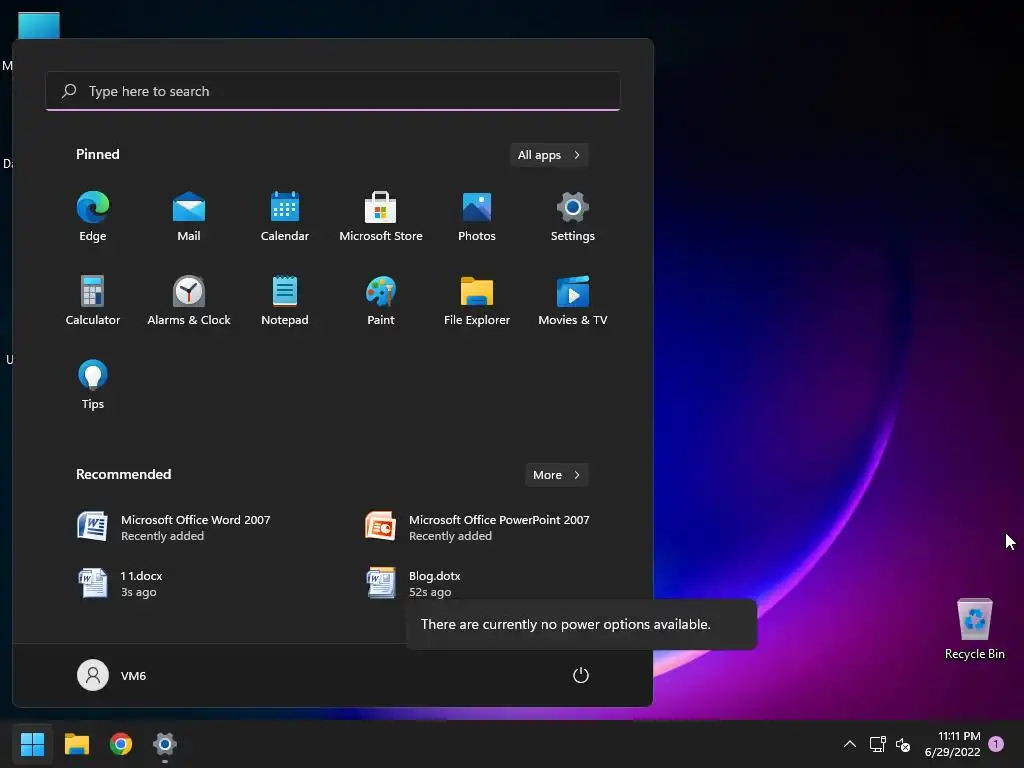The height and width of the screenshot is (768, 1024).
Task: Select the Recycle Bin desktop icon
Action: [974, 629]
